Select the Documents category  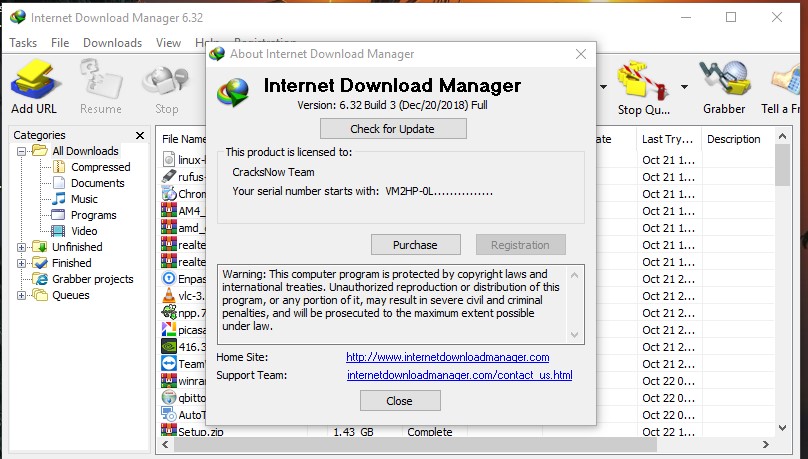[x=97, y=183]
